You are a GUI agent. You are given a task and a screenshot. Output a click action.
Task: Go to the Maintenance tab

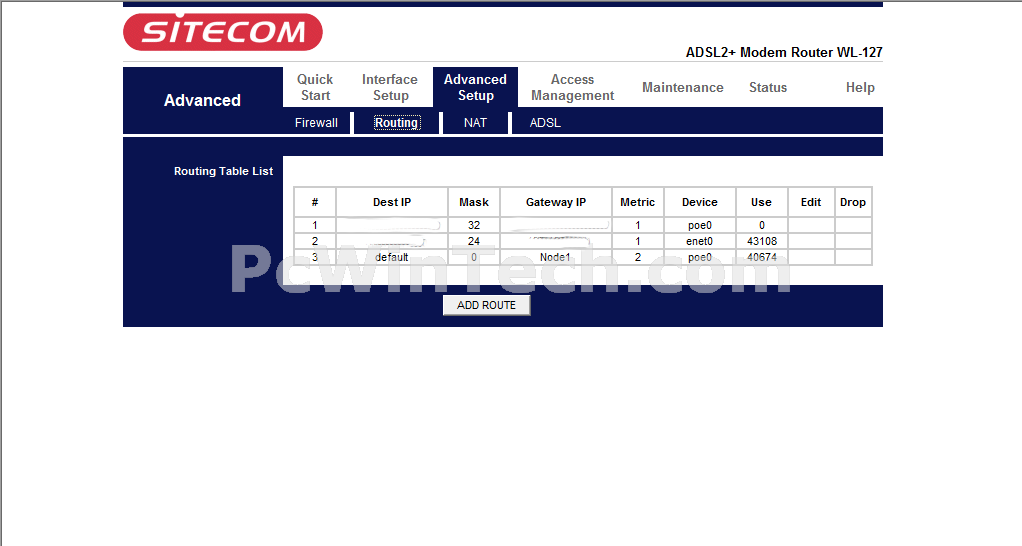[x=682, y=87]
